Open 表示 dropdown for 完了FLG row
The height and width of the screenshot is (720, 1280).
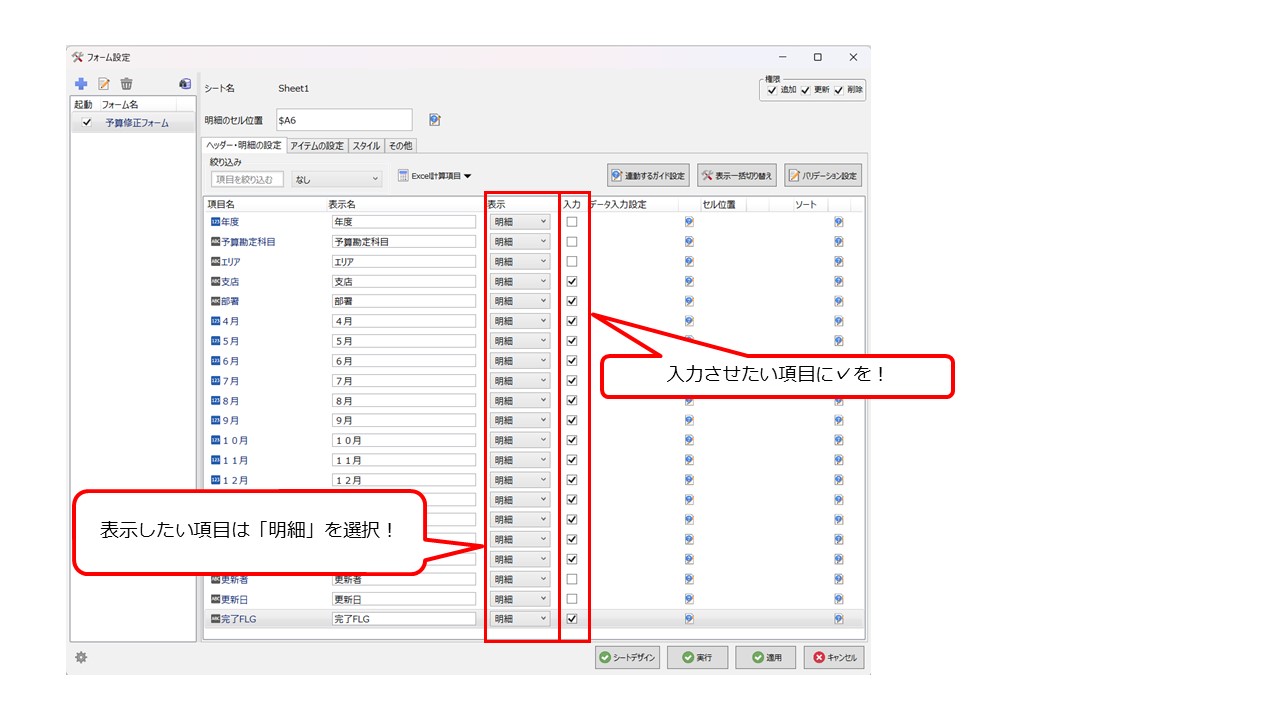click(521, 619)
